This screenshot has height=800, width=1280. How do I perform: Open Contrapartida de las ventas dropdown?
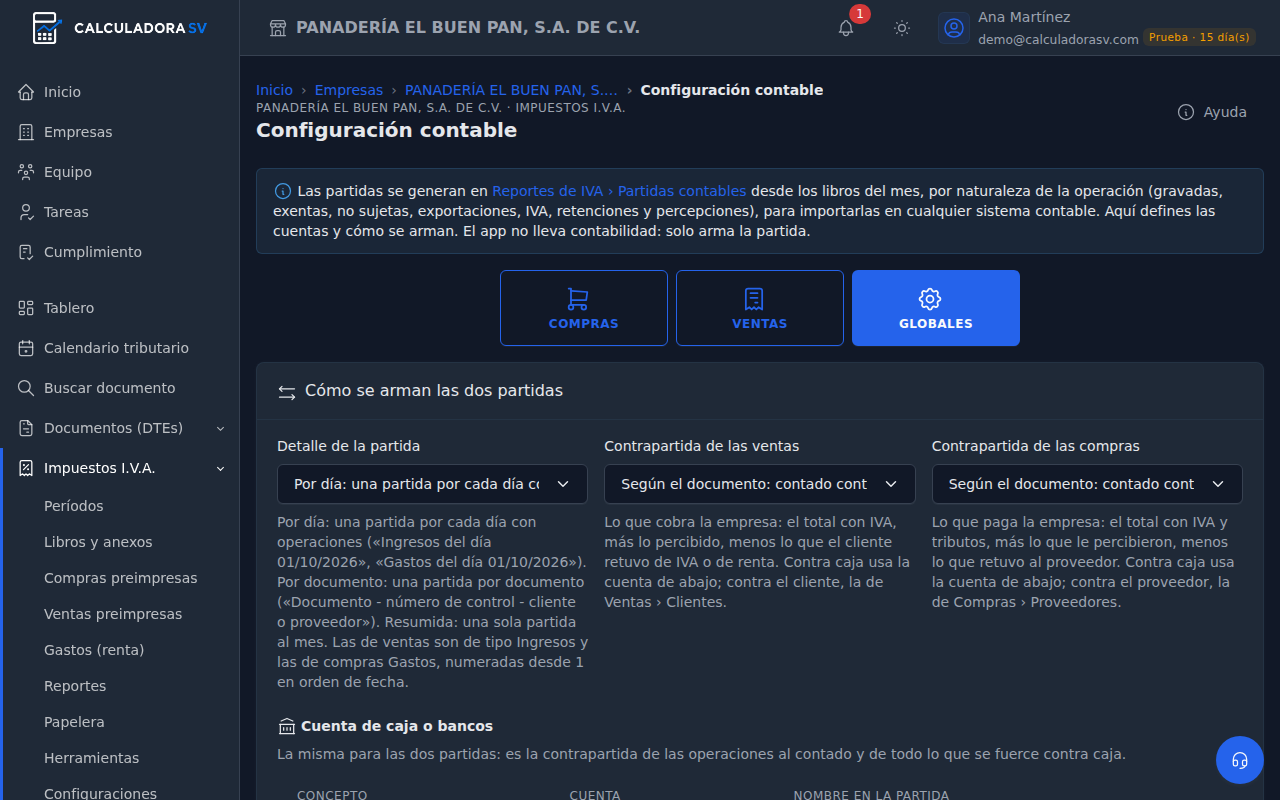click(760, 484)
